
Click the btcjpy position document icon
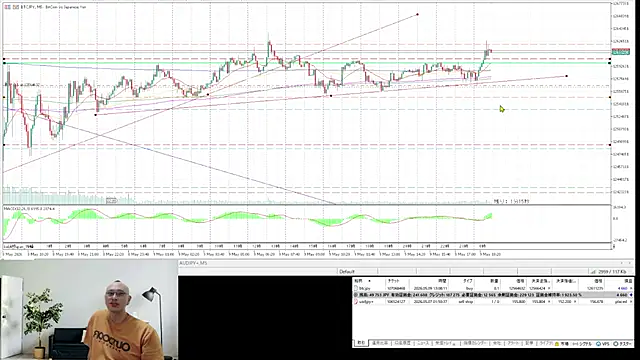click(356, 288)
